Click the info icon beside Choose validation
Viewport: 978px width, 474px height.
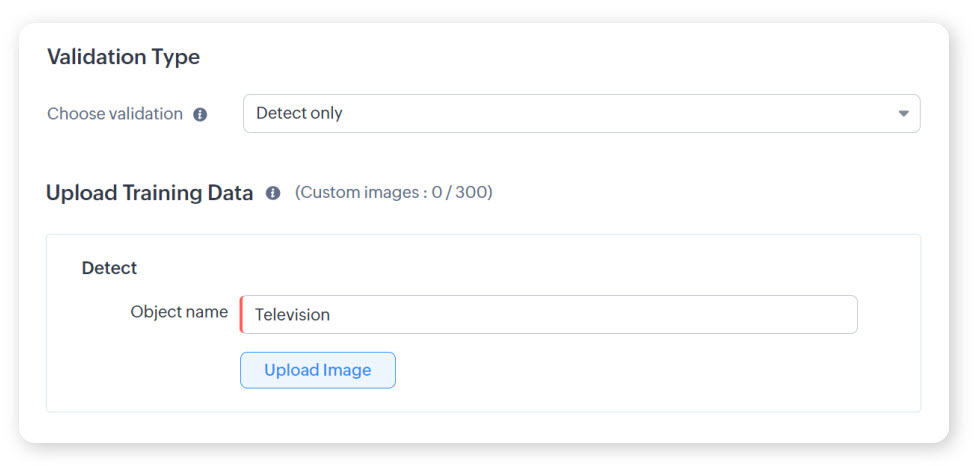point(200,114)
